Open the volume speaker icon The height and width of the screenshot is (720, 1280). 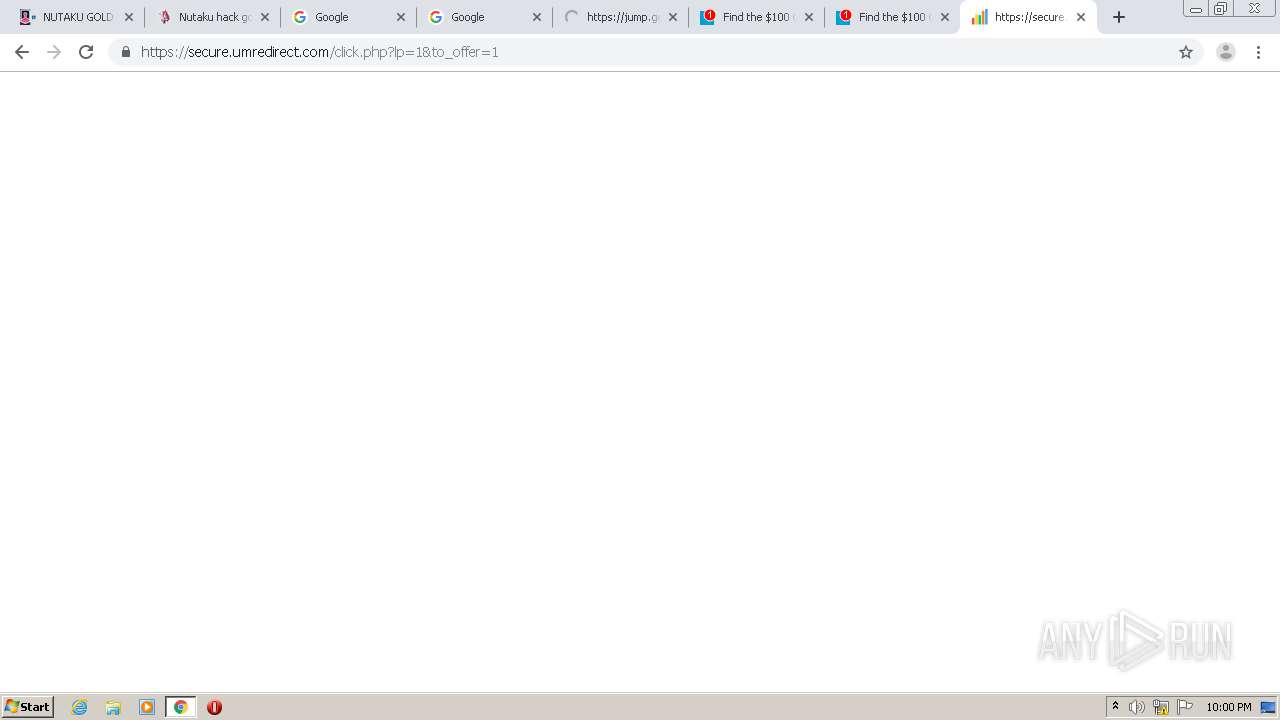pos(1137,707)
